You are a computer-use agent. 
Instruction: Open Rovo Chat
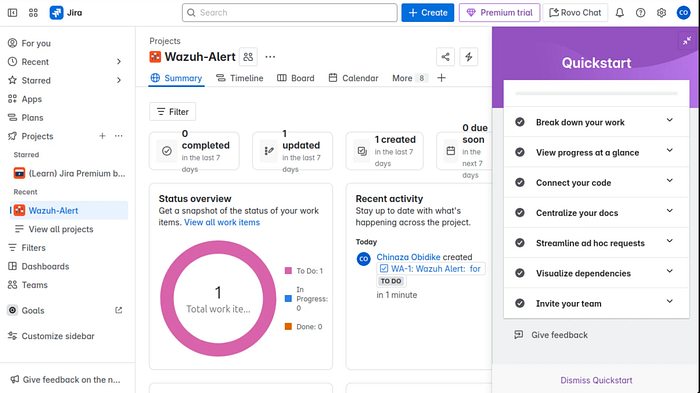(x=575, y=13)
